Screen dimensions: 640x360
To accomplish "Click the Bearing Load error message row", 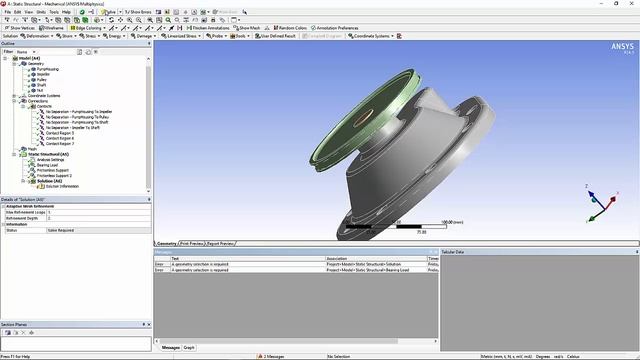I will coord(296,270).
